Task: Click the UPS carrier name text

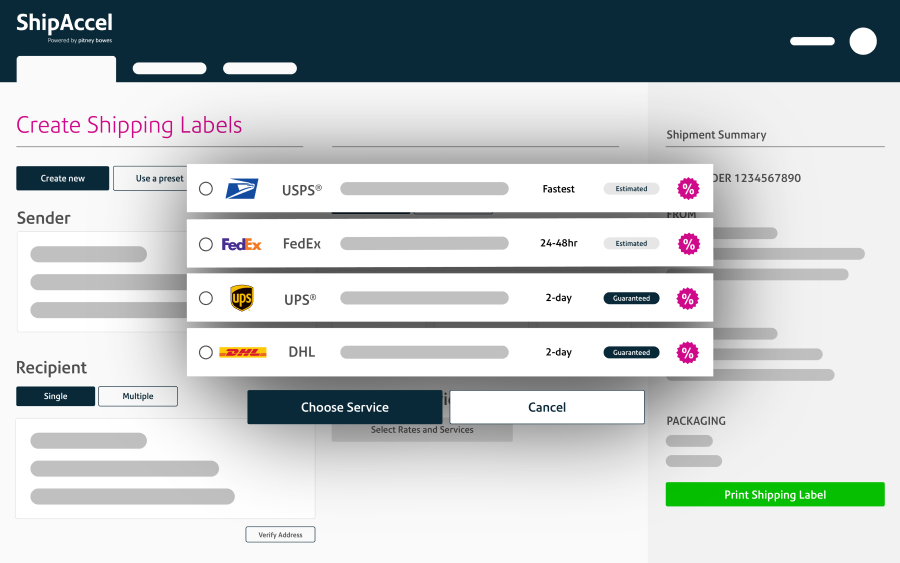Action: point(300,300)
